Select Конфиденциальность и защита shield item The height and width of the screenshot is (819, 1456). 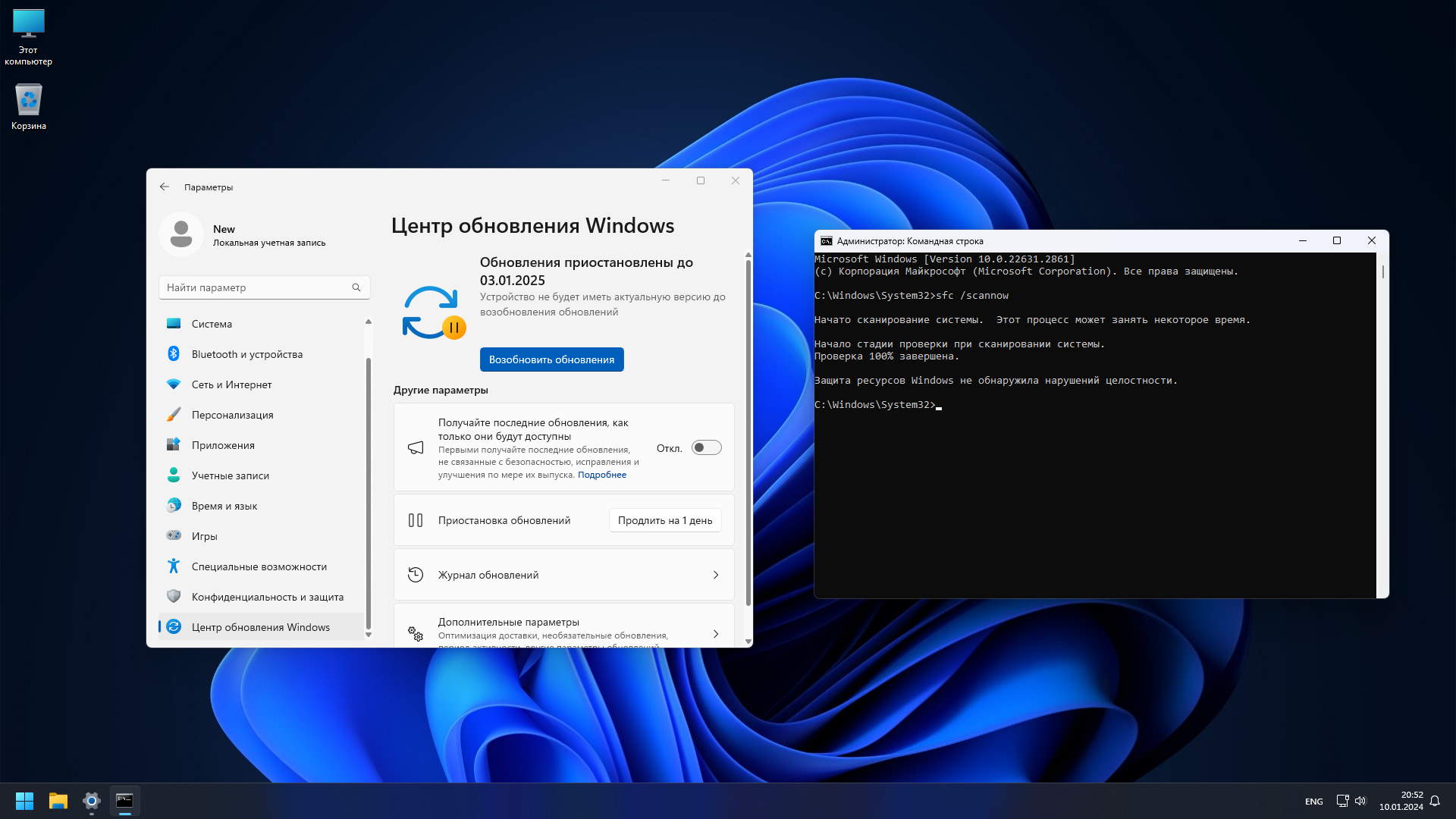click(267, 597)
